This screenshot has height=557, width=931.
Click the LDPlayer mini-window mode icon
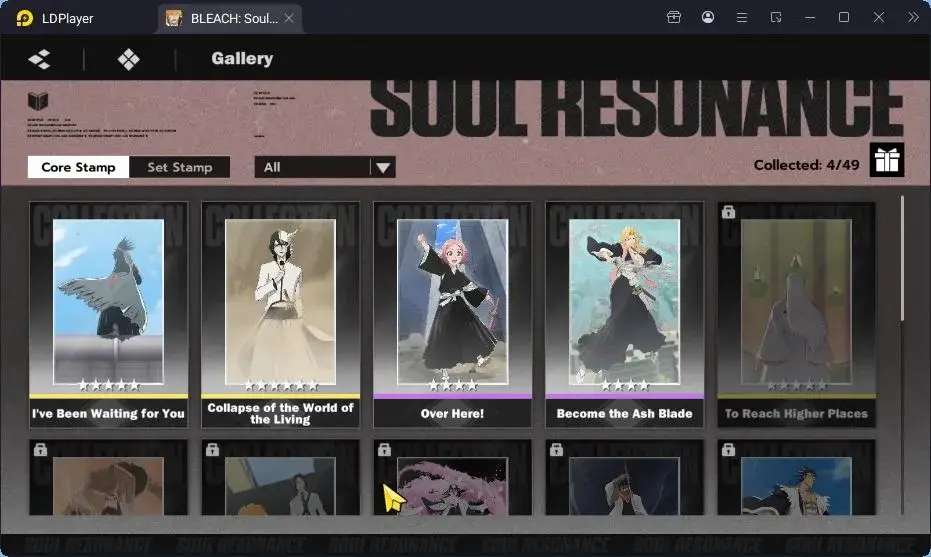click(x=775, y=17)
